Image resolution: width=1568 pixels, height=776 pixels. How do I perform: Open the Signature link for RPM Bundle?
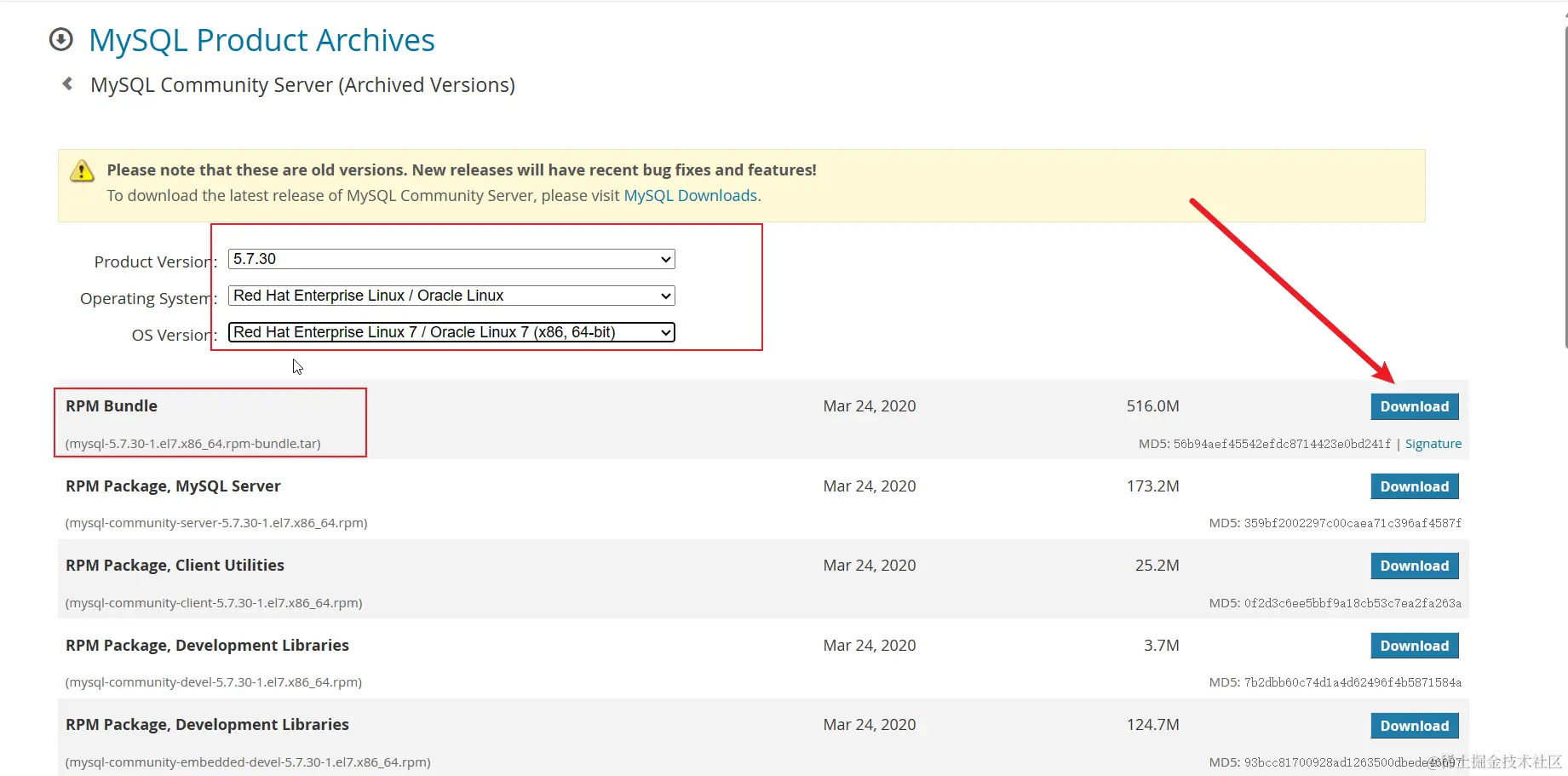(x=1433, y=444)
